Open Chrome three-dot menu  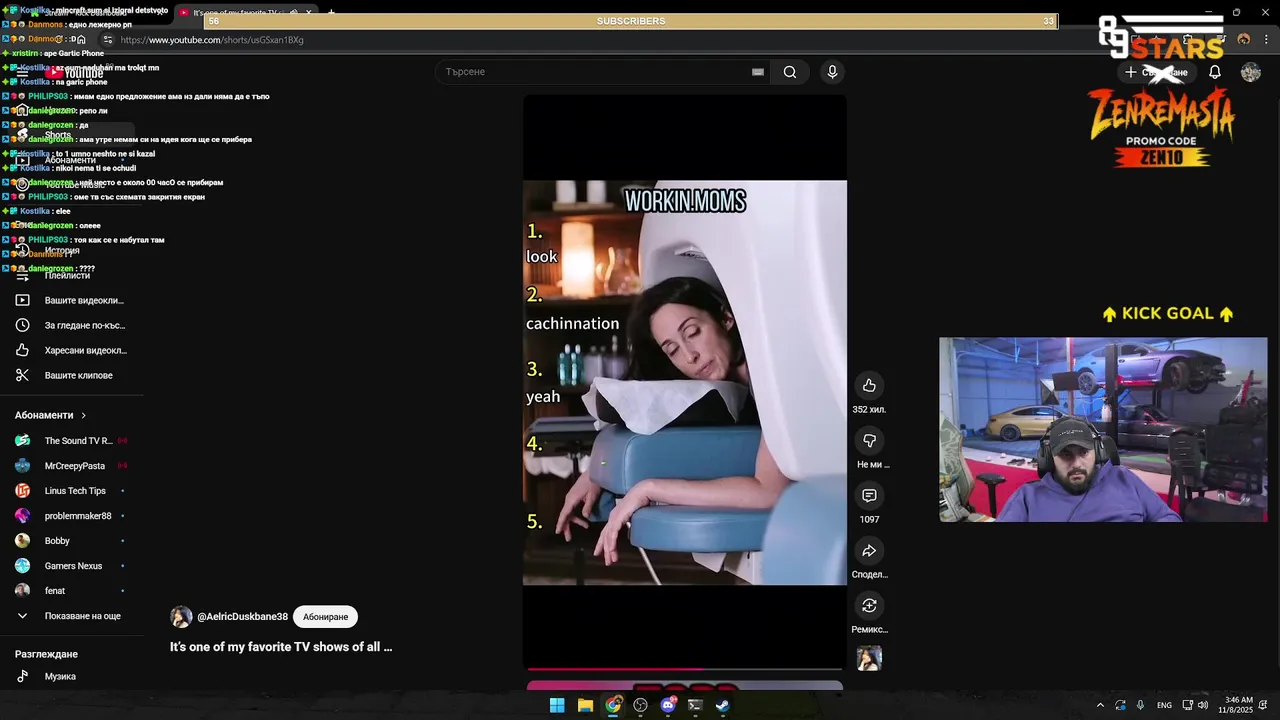coord(1265,40)
